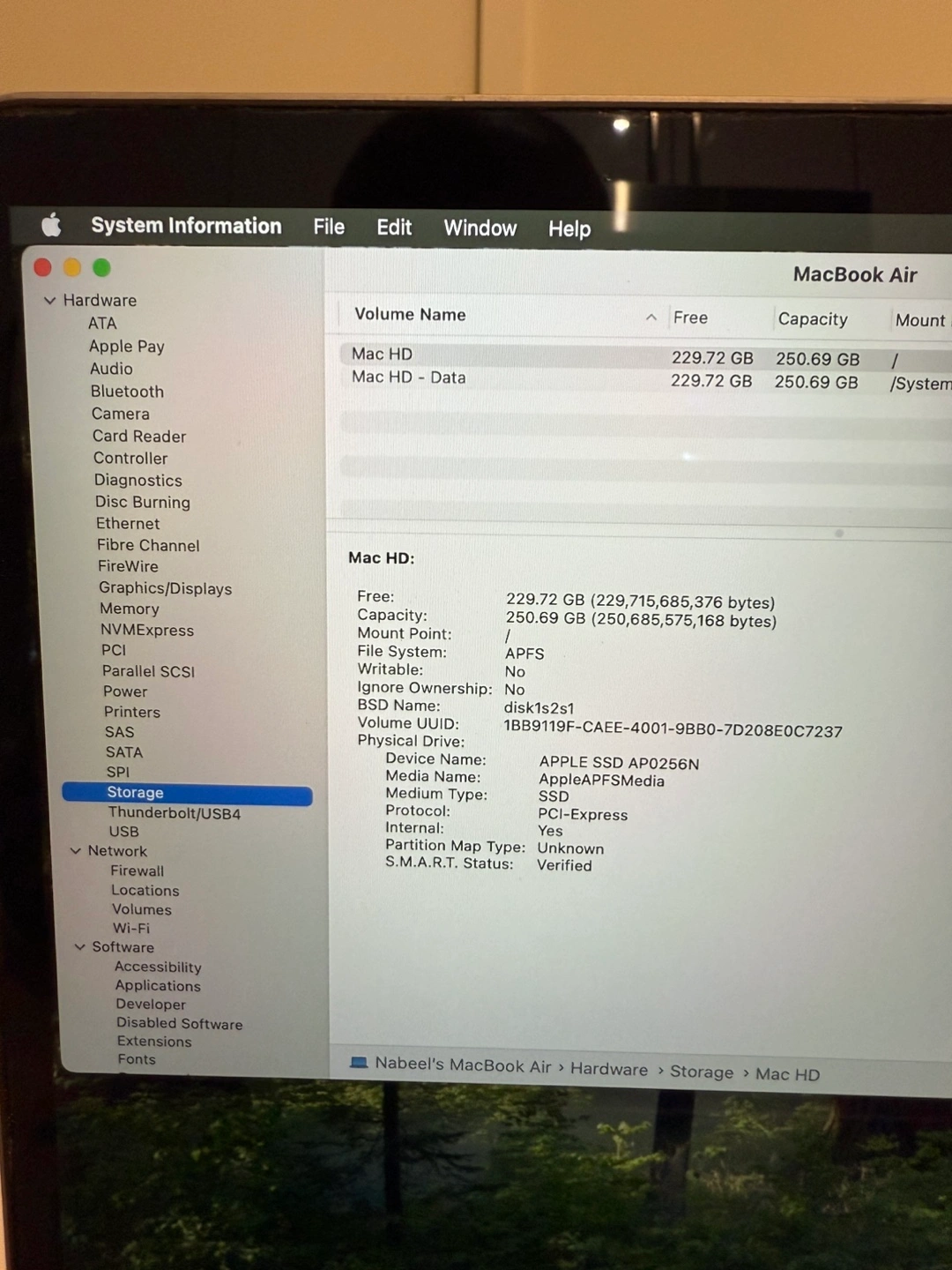Image resolution: width=952 pixels, height=1270 pixels.
Task: Select Accessibility under Software
Action: [158, 967]
